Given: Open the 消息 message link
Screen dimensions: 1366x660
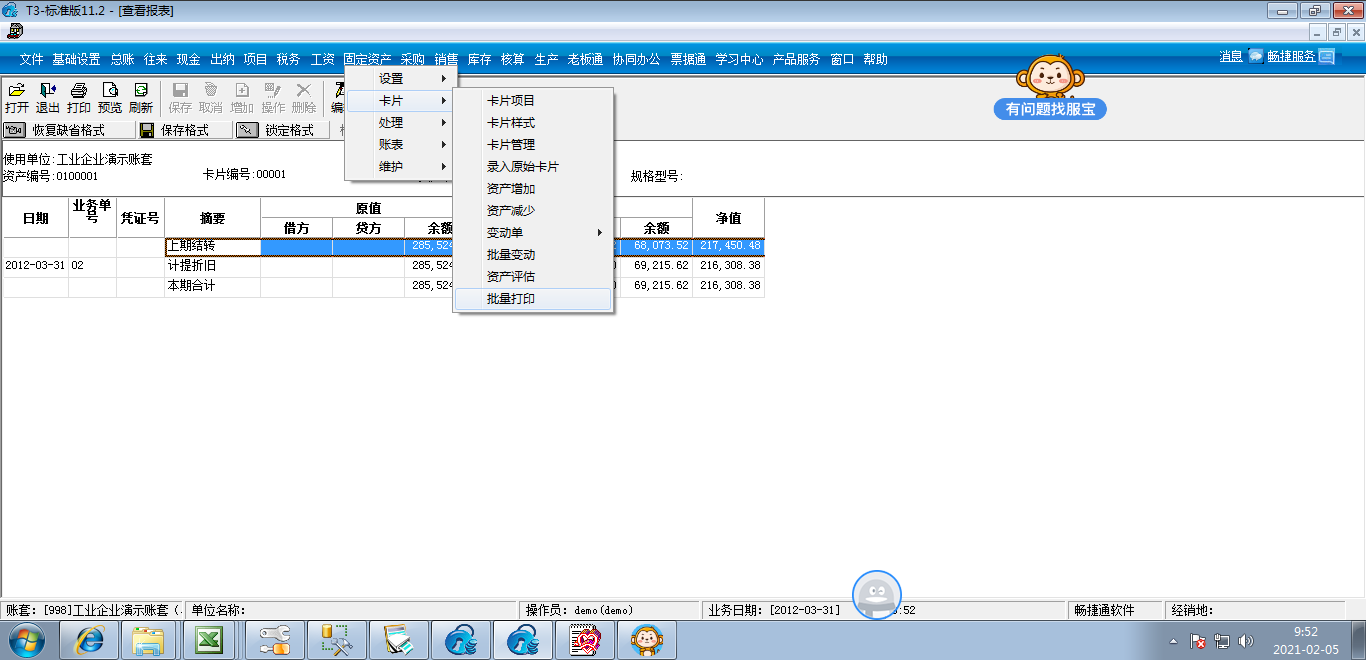Looking at the screenshot, I should 1231,57.
